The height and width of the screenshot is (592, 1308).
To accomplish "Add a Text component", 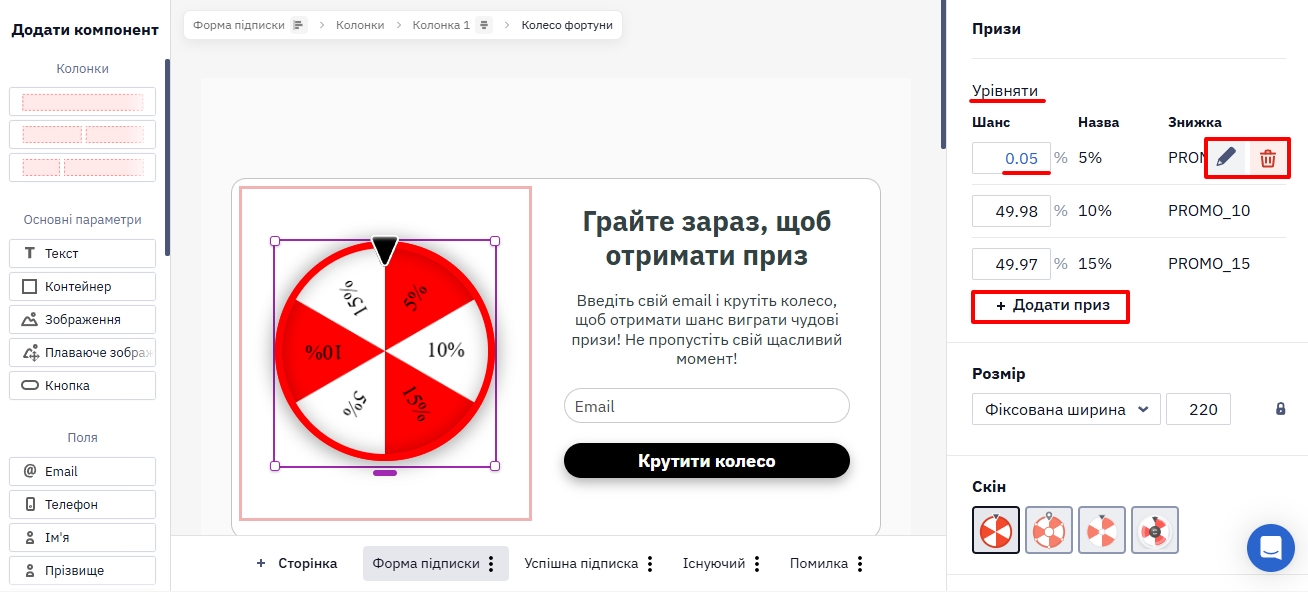I will click(x=83, y=253).
